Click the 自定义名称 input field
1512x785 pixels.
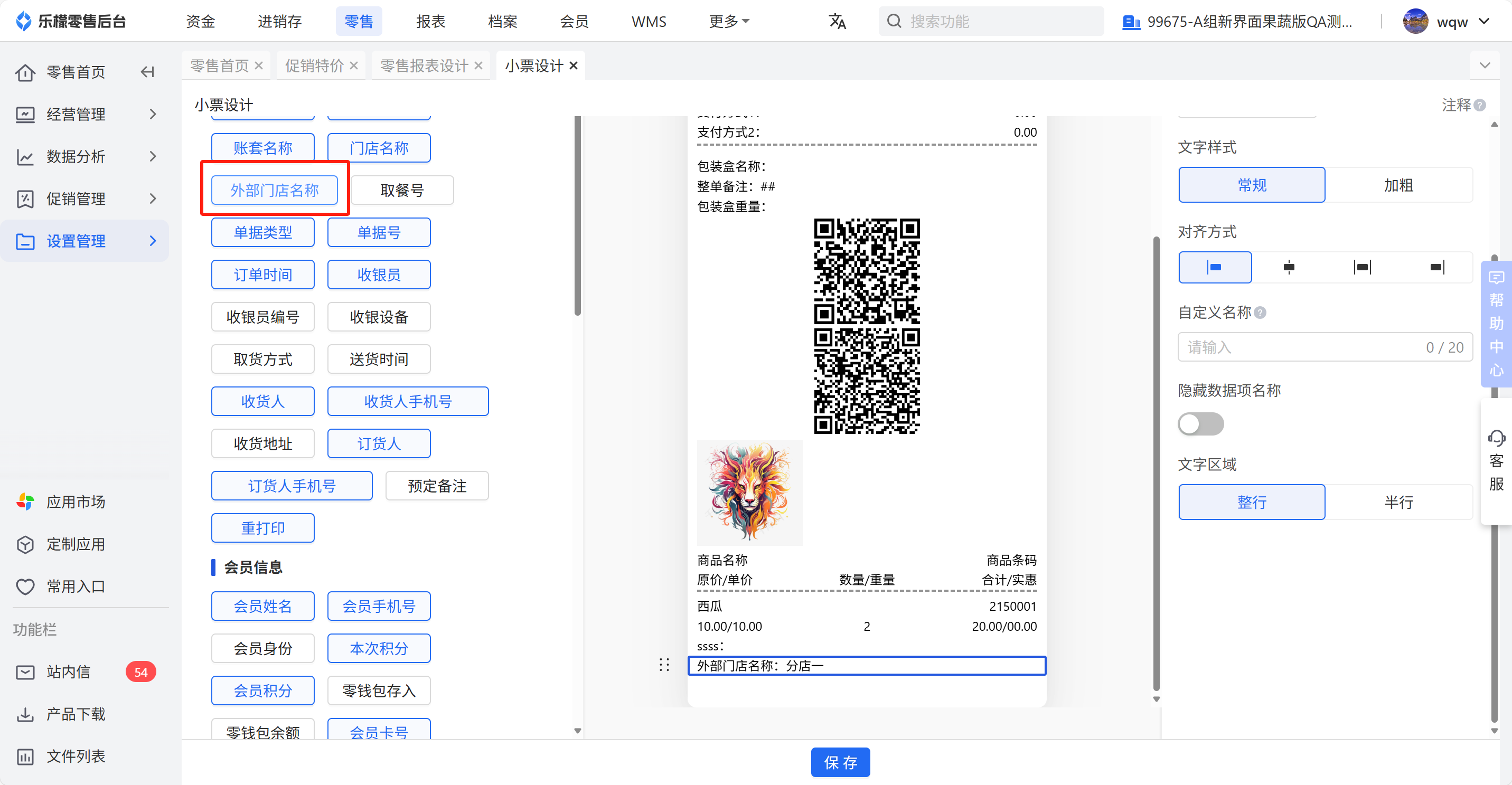coord(1326,347)
